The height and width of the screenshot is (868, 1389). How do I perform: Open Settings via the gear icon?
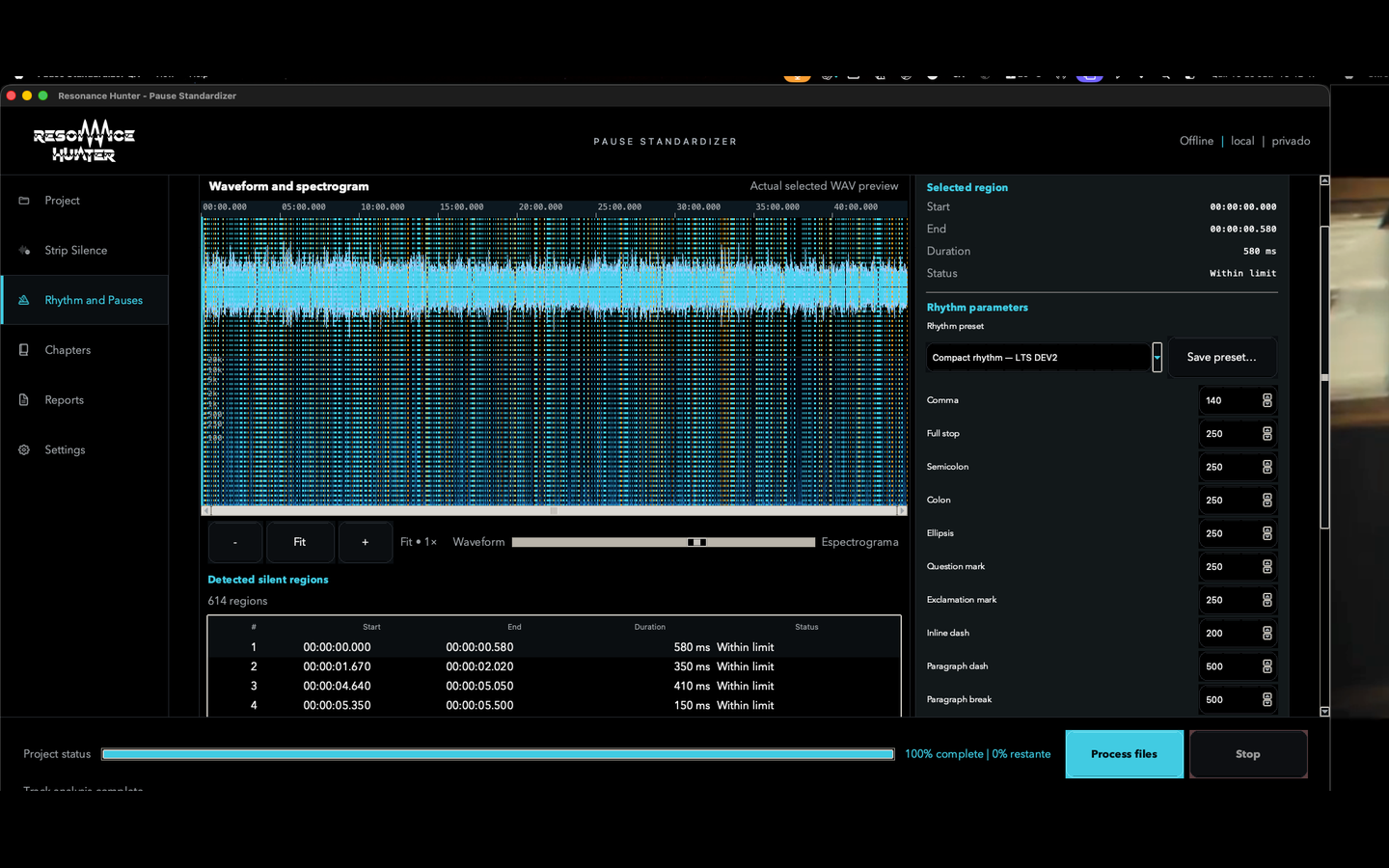(24, 450)
